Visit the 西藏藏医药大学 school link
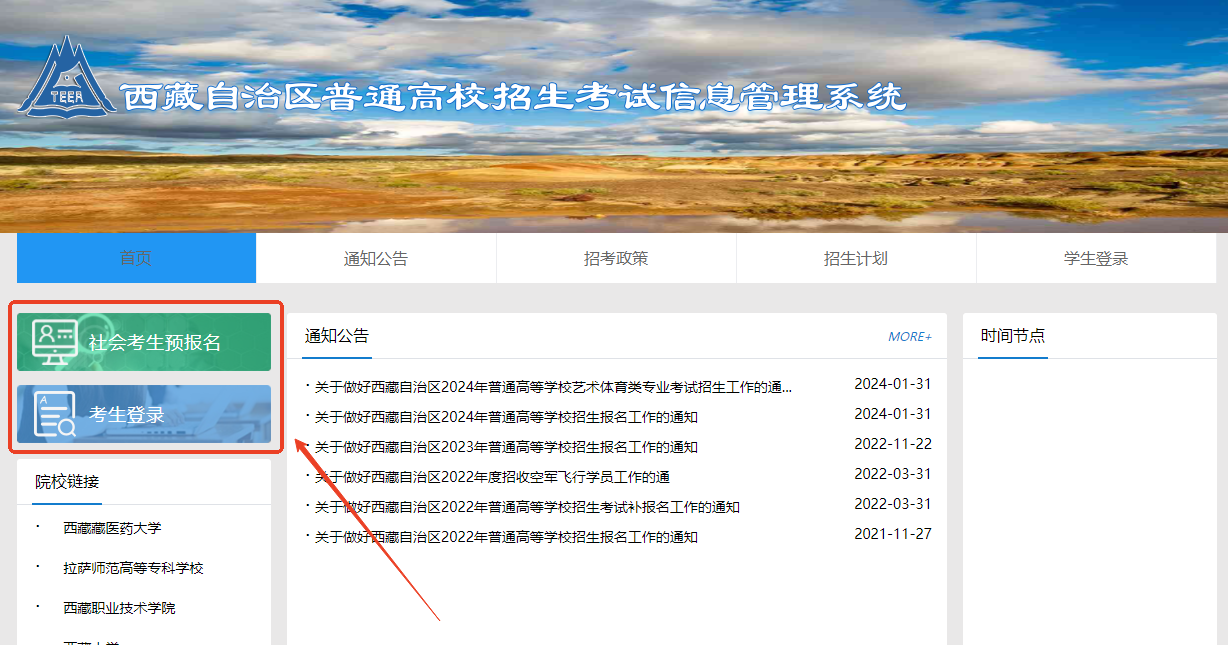1228x645 pixels. 112,528
